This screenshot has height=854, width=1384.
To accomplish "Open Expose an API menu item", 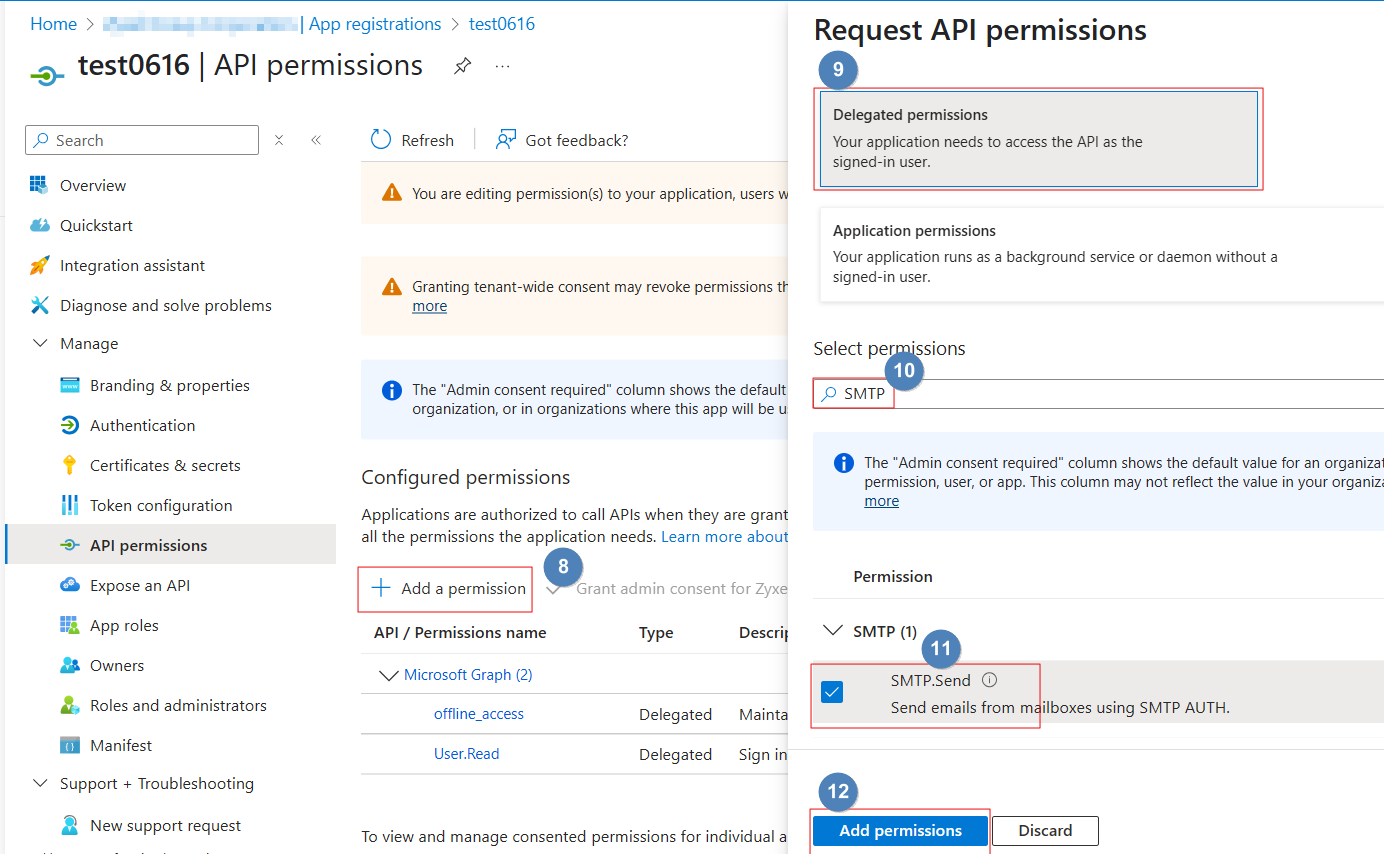I will pos(140,585).
